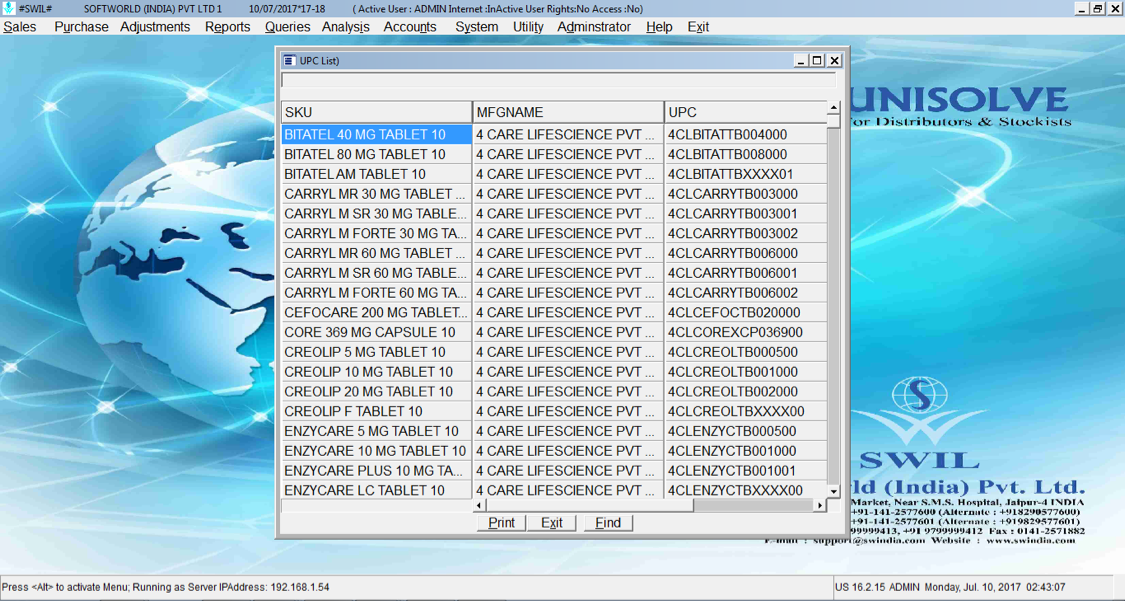This screenshot has height=601, width=1125.
Task: Click UPC cell 4CLENZYCTB001001
Action: 746,470
